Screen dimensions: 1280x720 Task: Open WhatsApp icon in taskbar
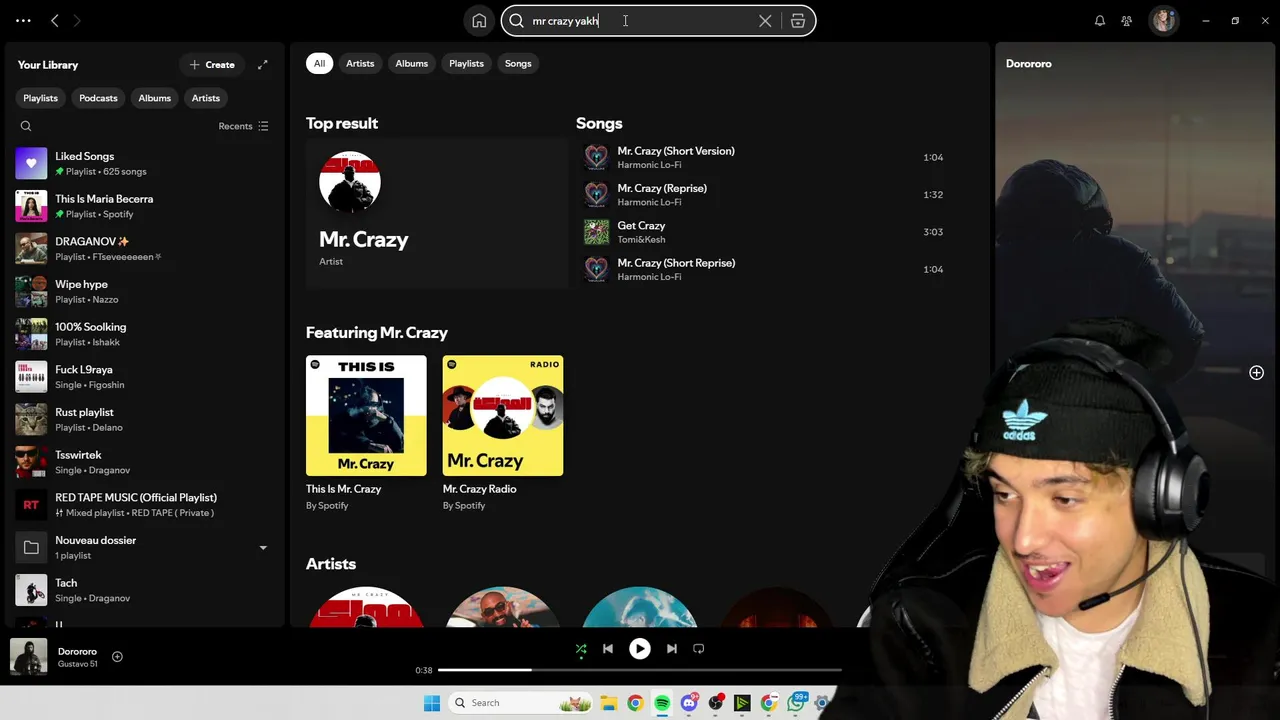(796, 703)
